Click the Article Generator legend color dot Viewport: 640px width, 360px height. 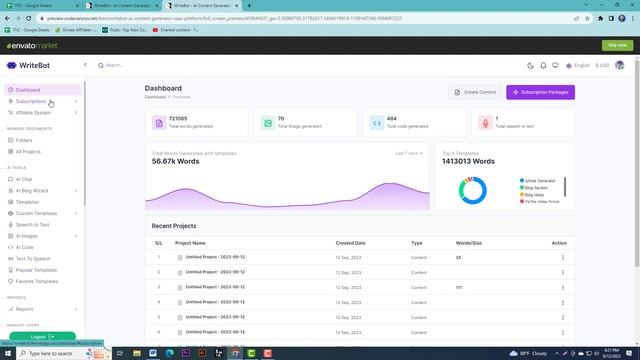pyautogui.click(x=522, y=180)
